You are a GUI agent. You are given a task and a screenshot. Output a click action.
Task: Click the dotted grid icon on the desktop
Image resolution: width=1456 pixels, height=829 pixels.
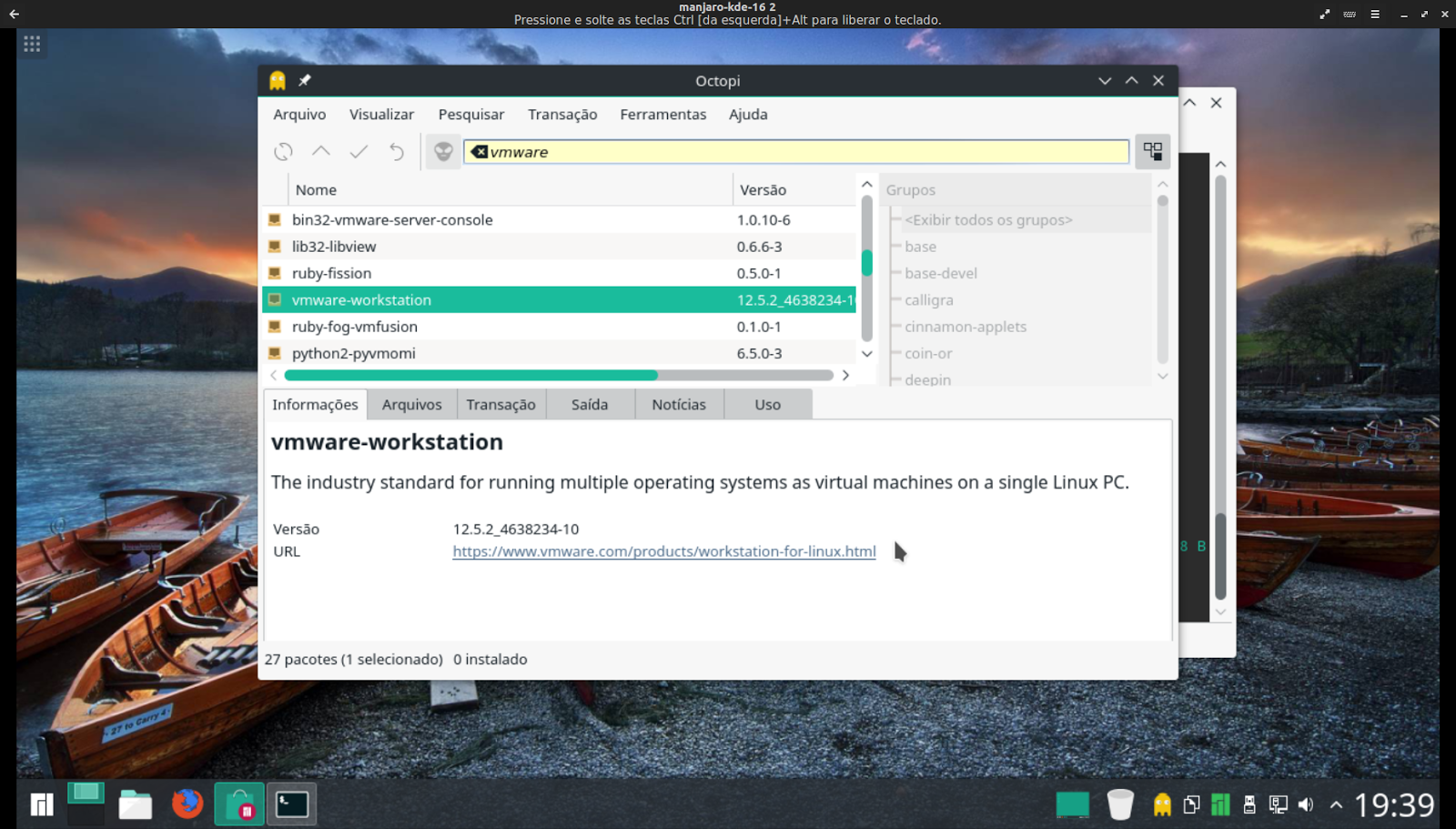click(x=32, y=44)
